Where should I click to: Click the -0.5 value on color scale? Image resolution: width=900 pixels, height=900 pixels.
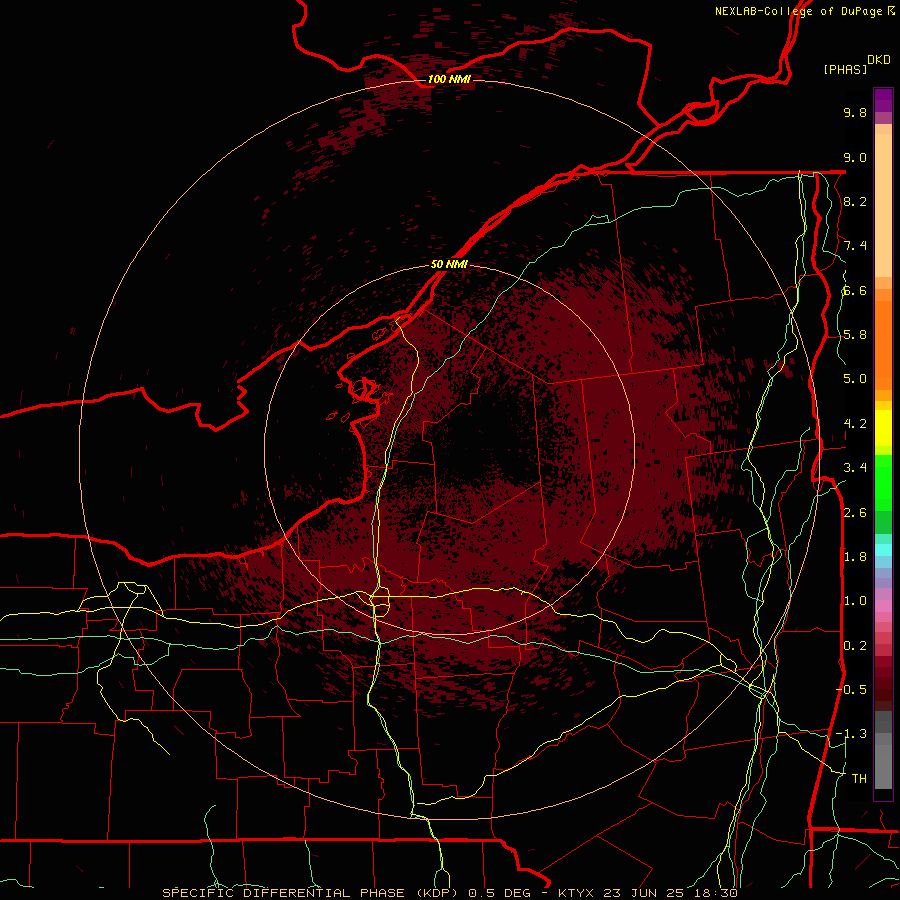click(x=851, y=689)
